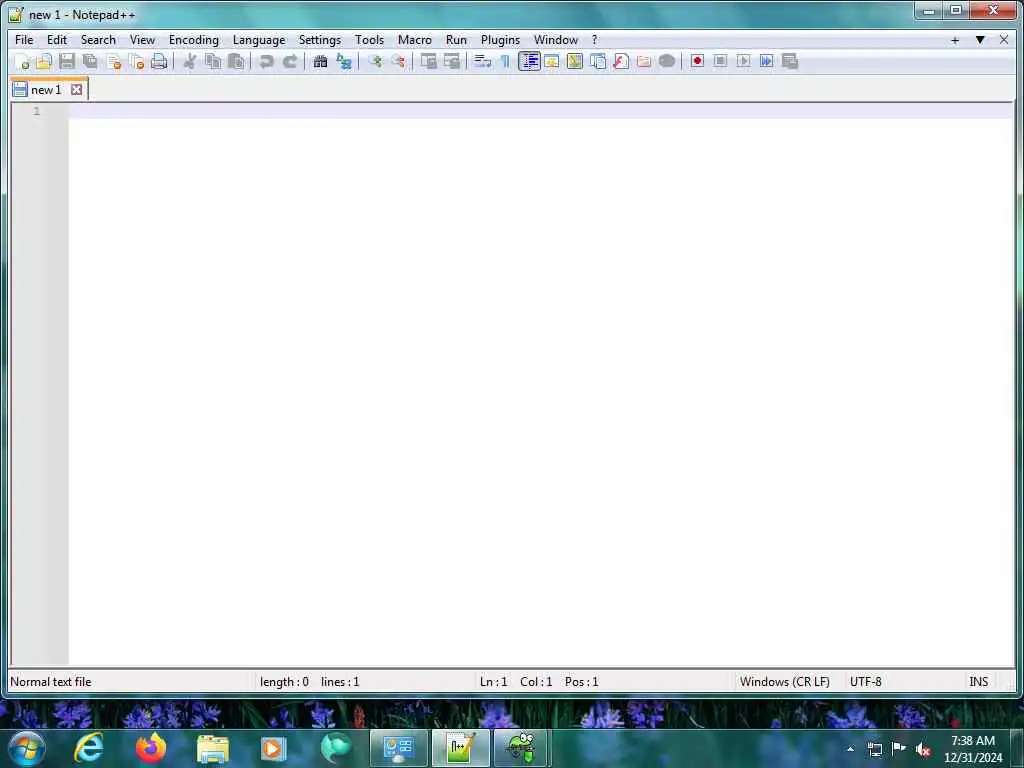Run macro multiple times icon
The image size is (1024, 768).
pos(767,61)
